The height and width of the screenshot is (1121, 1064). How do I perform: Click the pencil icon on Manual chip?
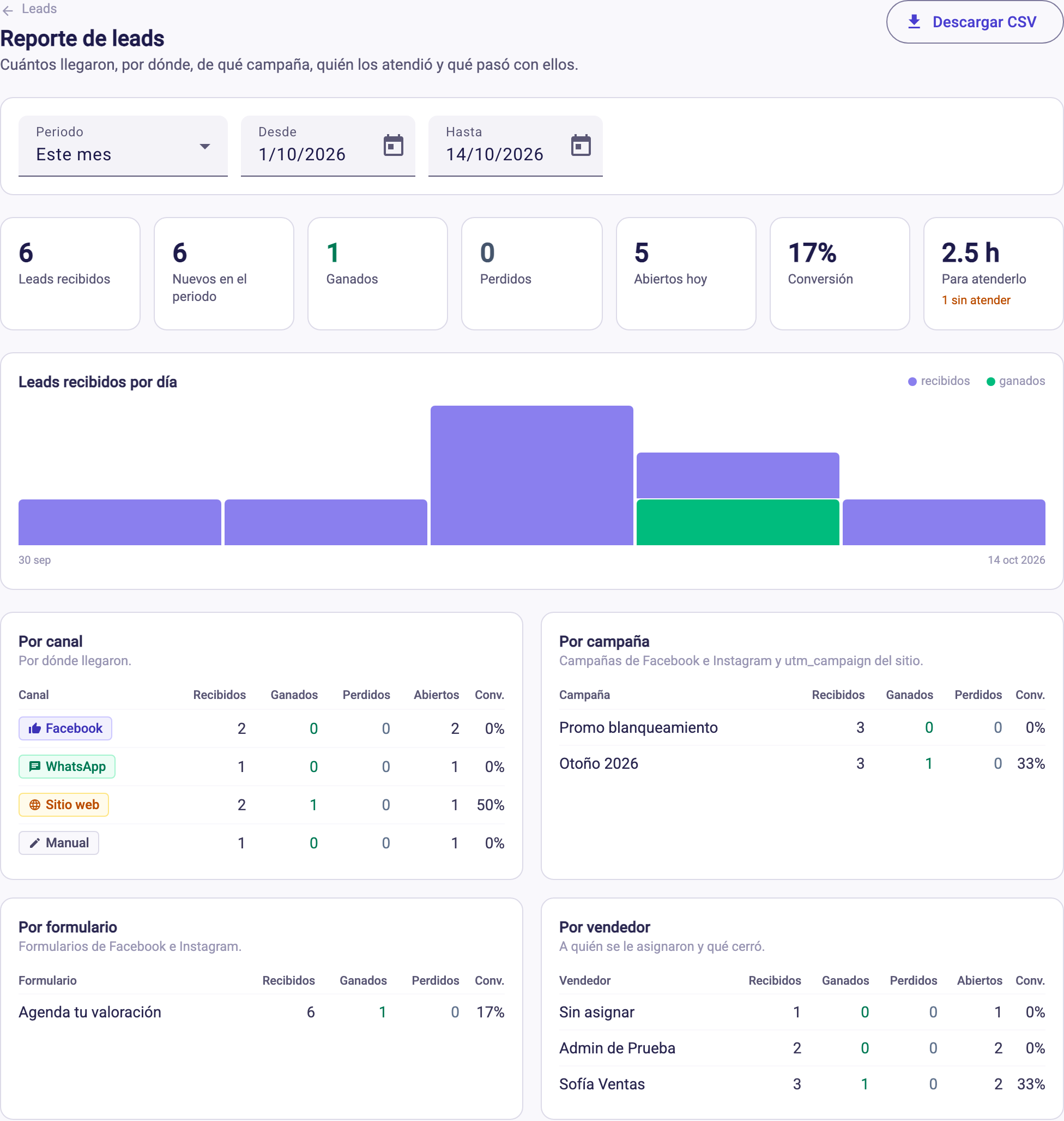click(34, 843)
